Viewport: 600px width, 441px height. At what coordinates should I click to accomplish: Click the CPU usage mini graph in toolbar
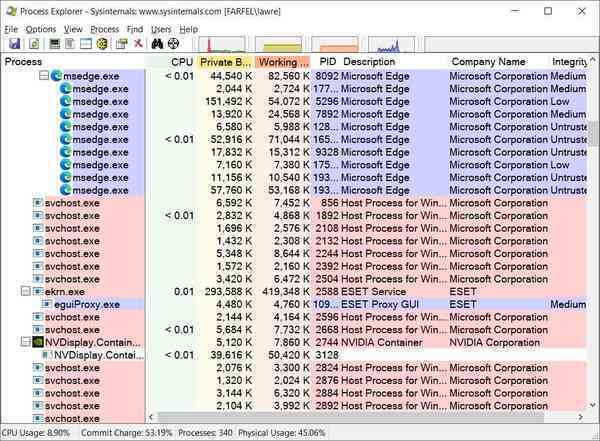tap(224, 46)
